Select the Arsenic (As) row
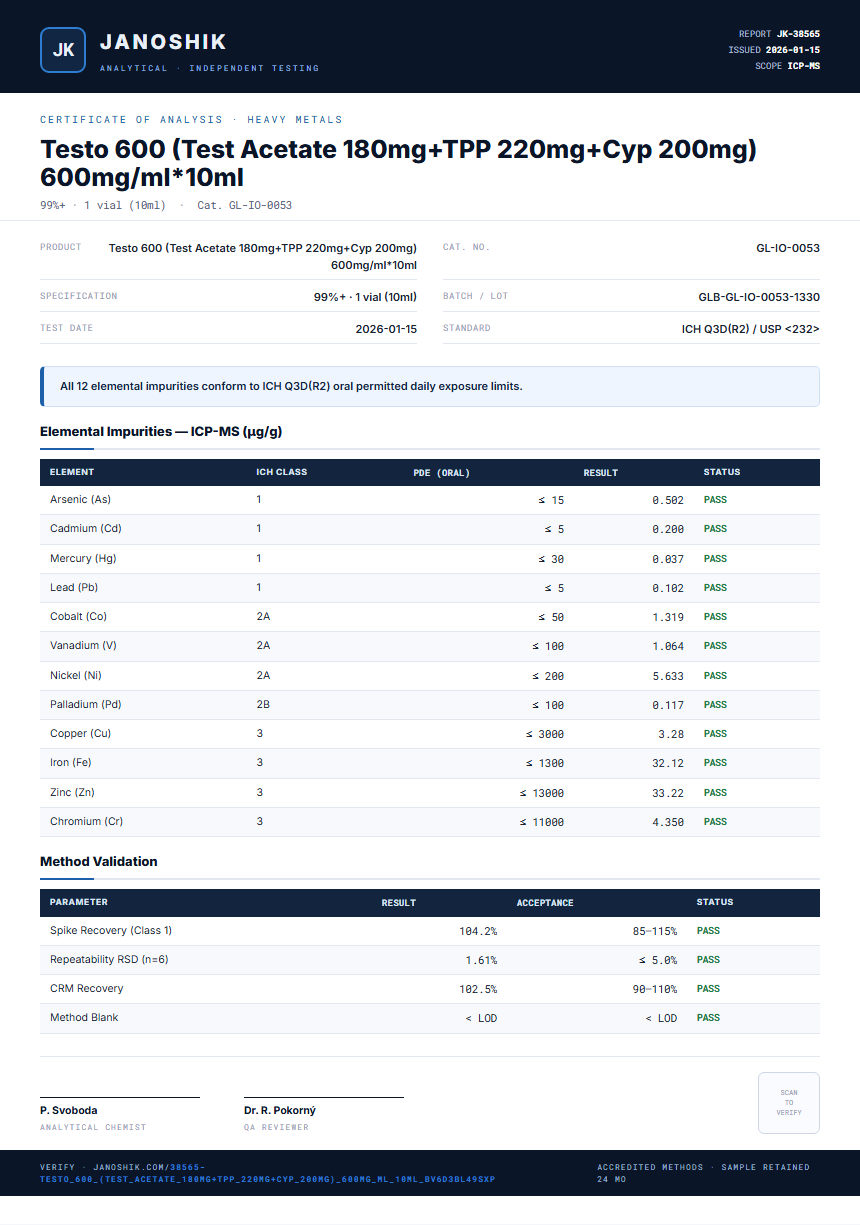 (x=430, y=500)
